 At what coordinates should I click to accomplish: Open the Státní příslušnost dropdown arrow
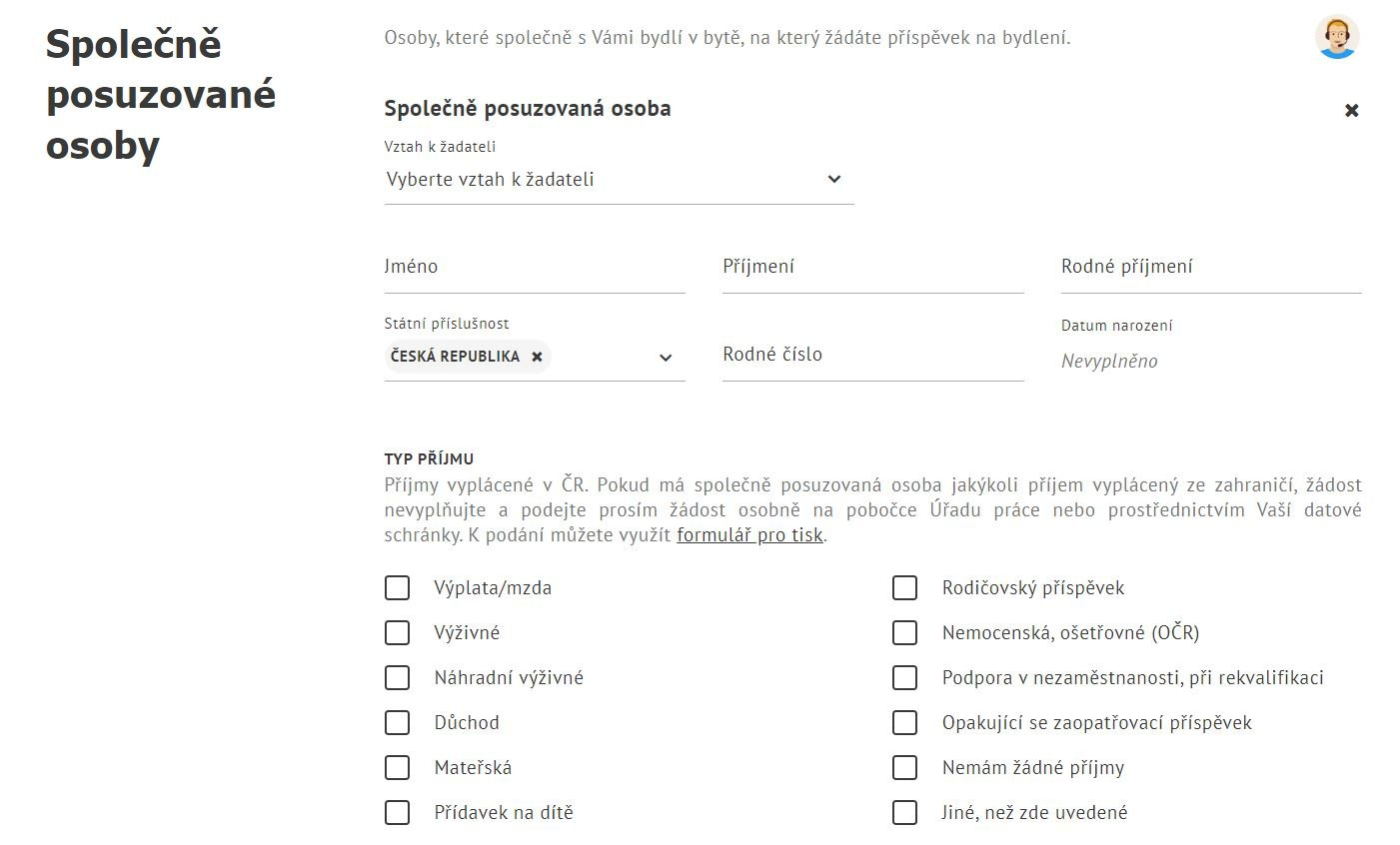click(x=666, y=358)
